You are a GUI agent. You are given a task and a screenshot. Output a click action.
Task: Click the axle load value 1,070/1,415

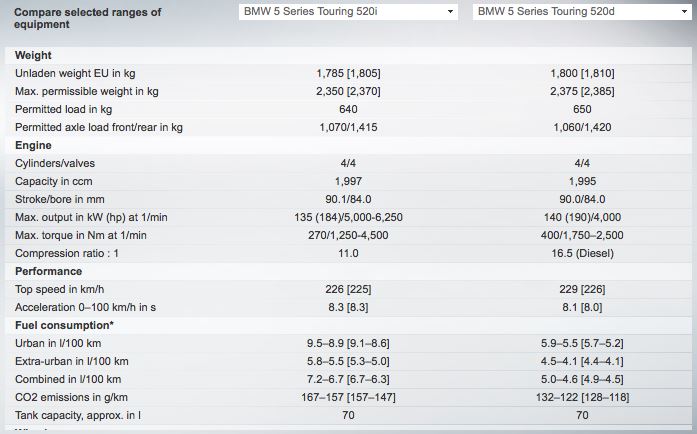(348, 127)
